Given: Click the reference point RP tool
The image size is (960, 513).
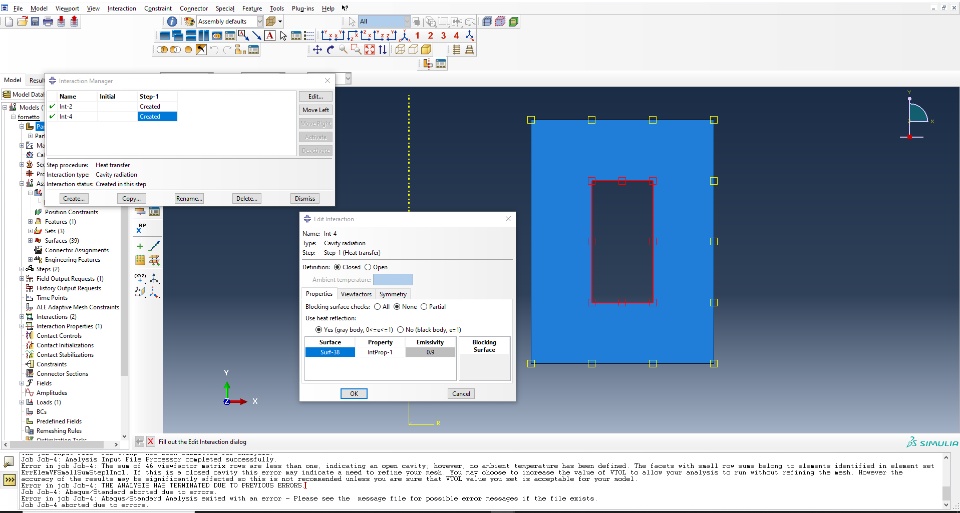Looking at the screenshot, I should pos(140,228).
